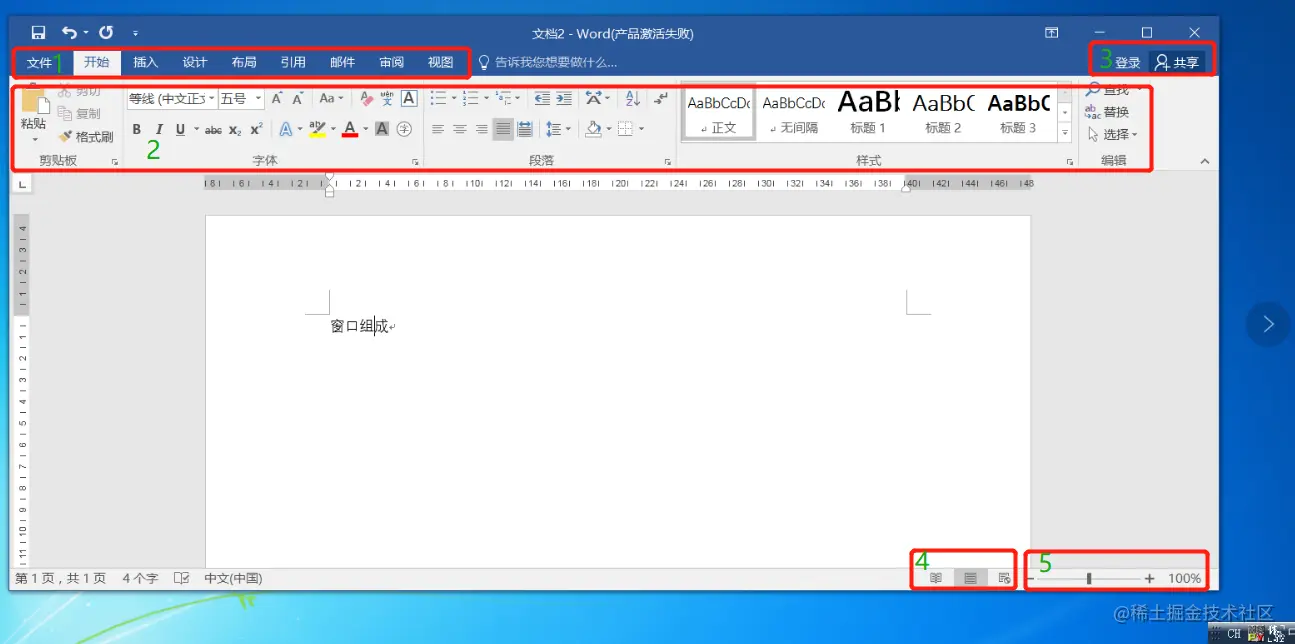The width and height of the screenshot is (1295, 644).
Task: Click the 告诉我您想要做什么 search box
Action: click(x=547, y=63)
